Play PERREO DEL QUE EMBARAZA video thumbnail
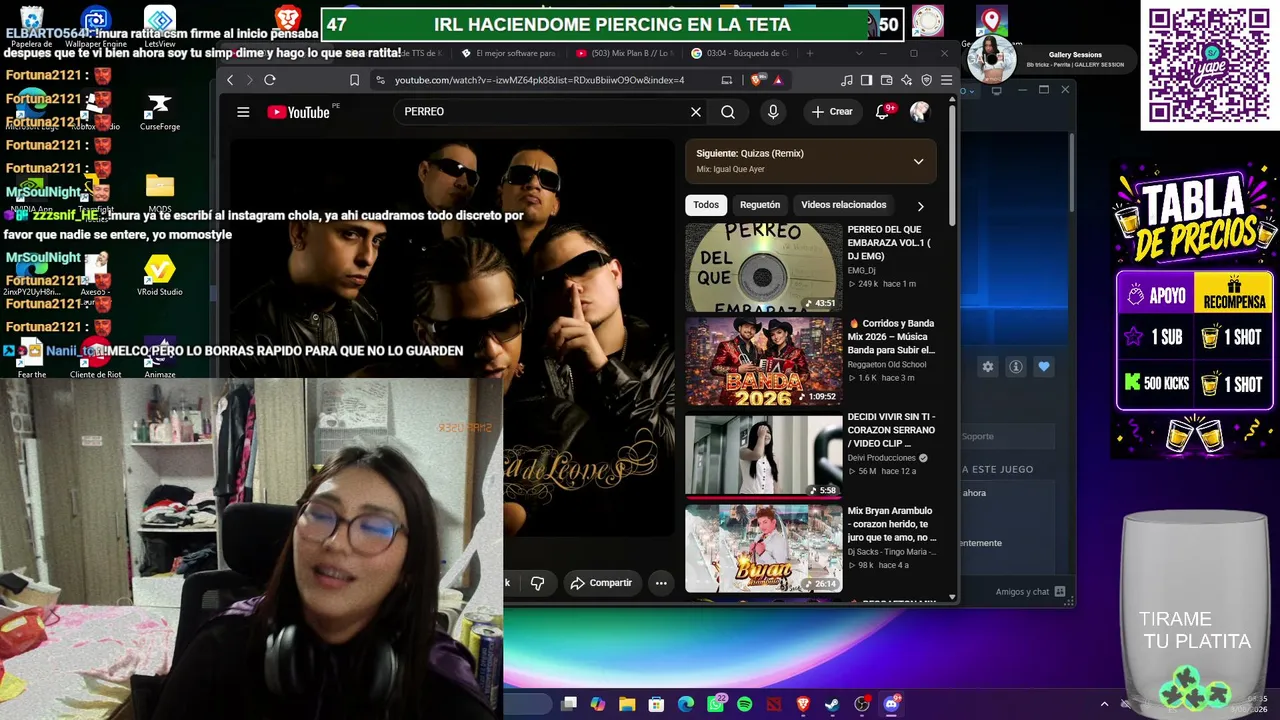The height and width of the screenshot is (720, 1280). 764,268
